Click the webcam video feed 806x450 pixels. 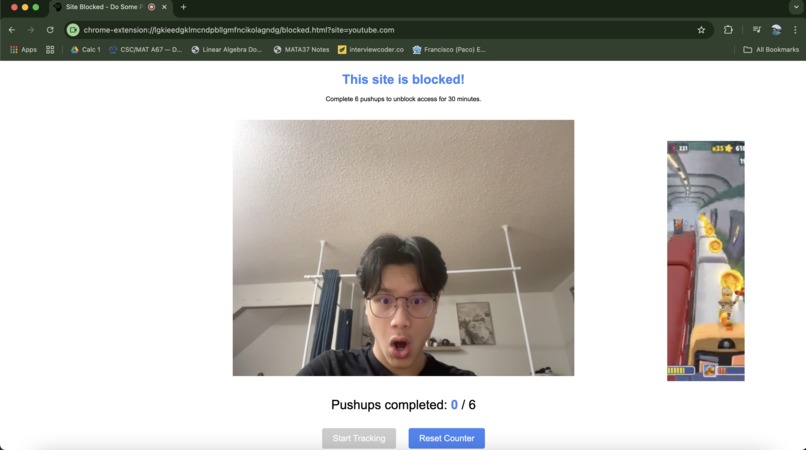(403, 248)
